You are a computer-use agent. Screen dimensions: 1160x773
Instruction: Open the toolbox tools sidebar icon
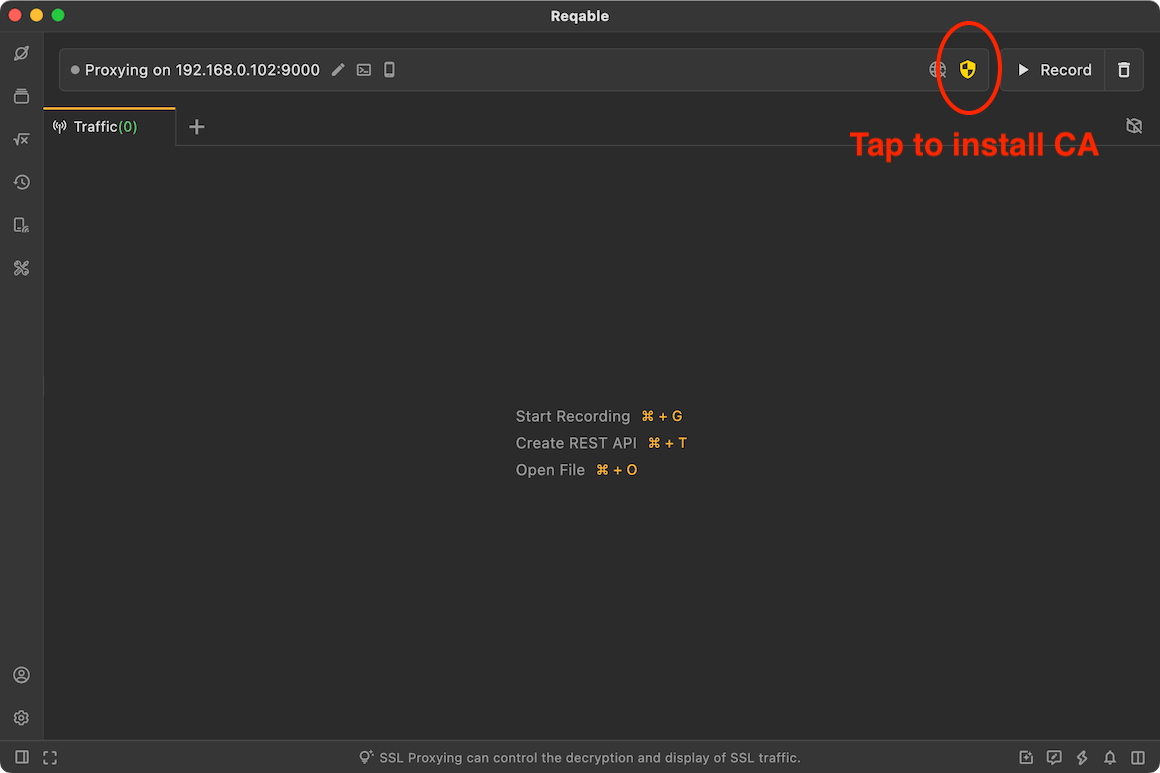coord(21,268)
